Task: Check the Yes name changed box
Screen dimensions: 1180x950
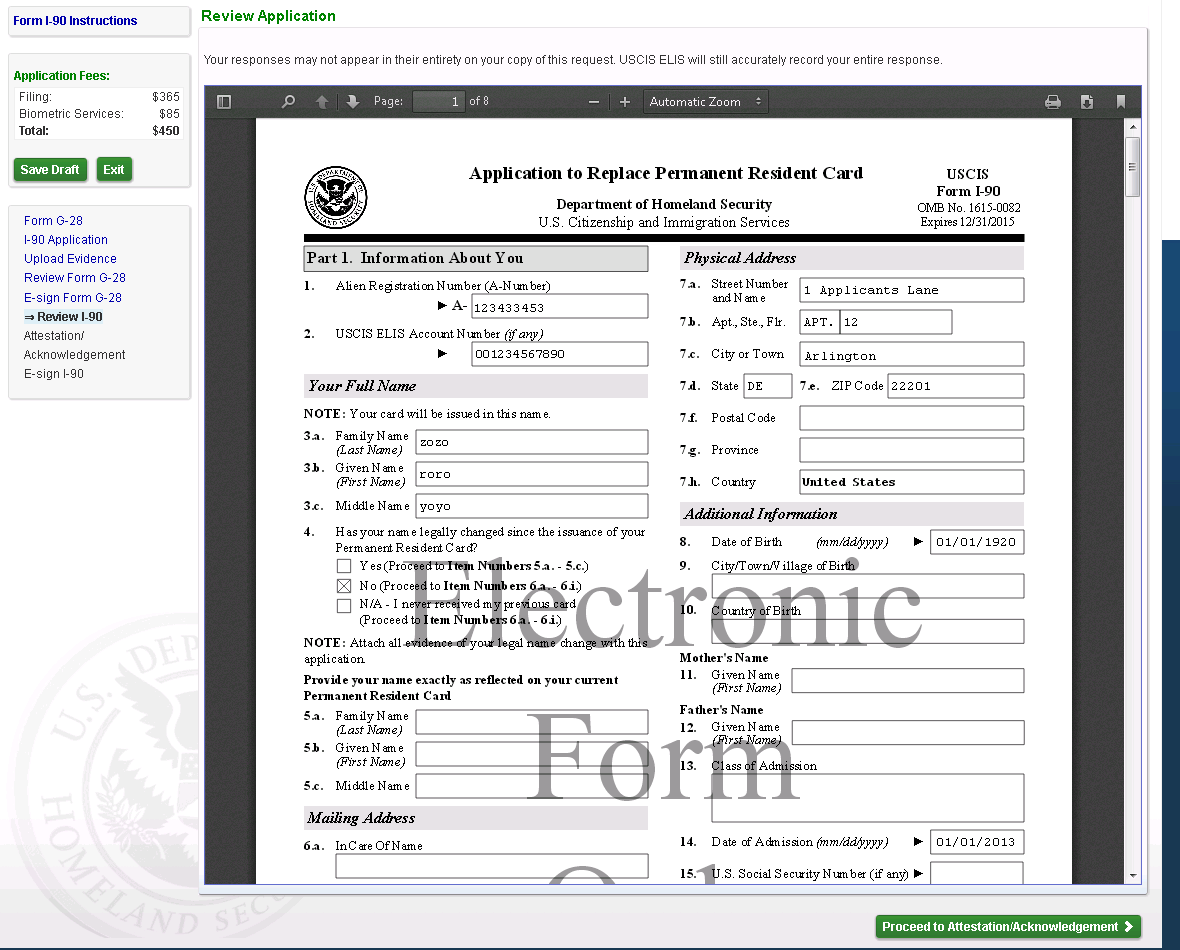Action: [x=344, y=566]
